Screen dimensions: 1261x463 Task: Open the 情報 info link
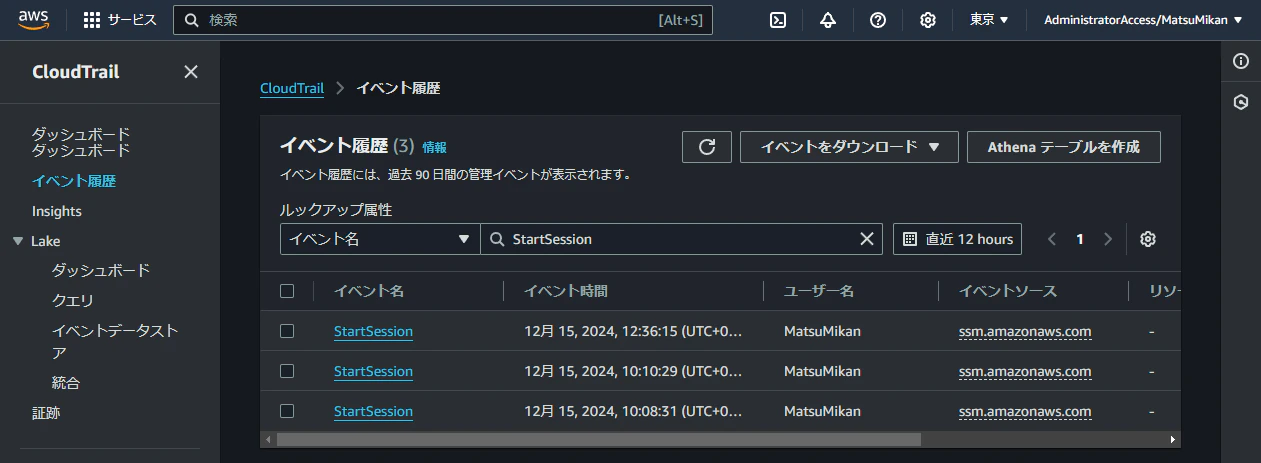point(435,147)
